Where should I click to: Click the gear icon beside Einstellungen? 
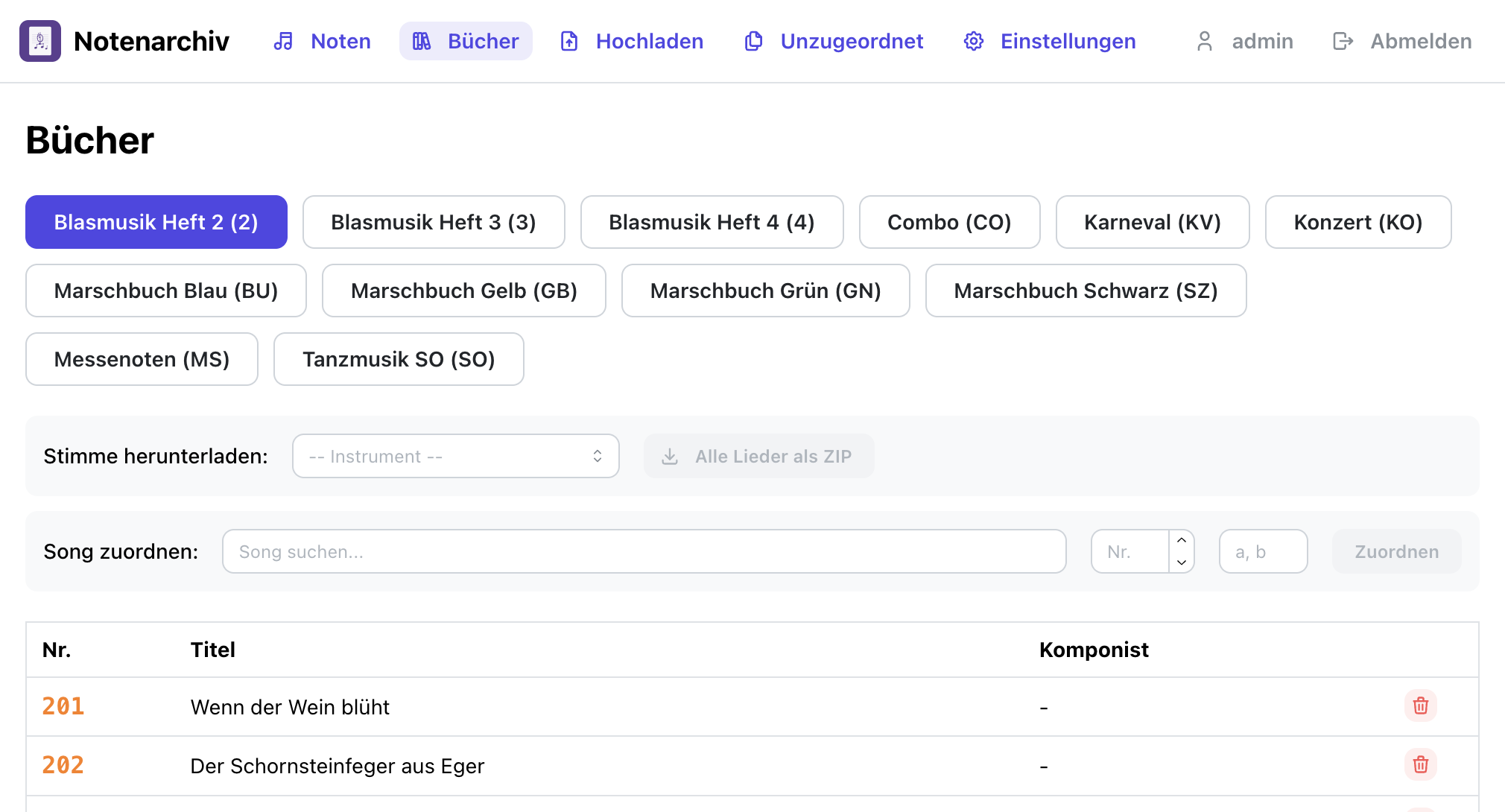pyautogui.click(x=974, y=41)
